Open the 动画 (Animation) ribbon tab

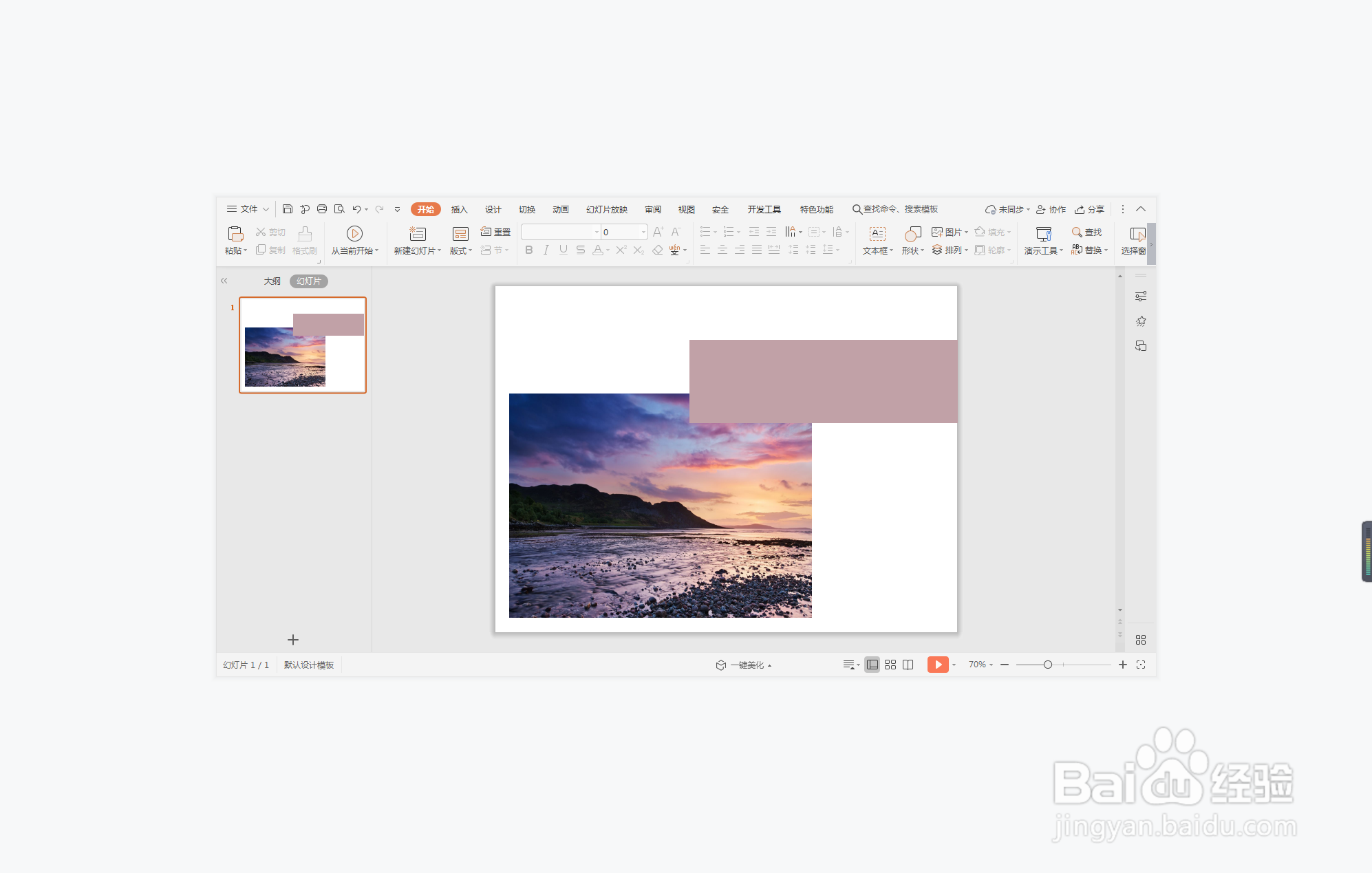click(x=561, y=209)
